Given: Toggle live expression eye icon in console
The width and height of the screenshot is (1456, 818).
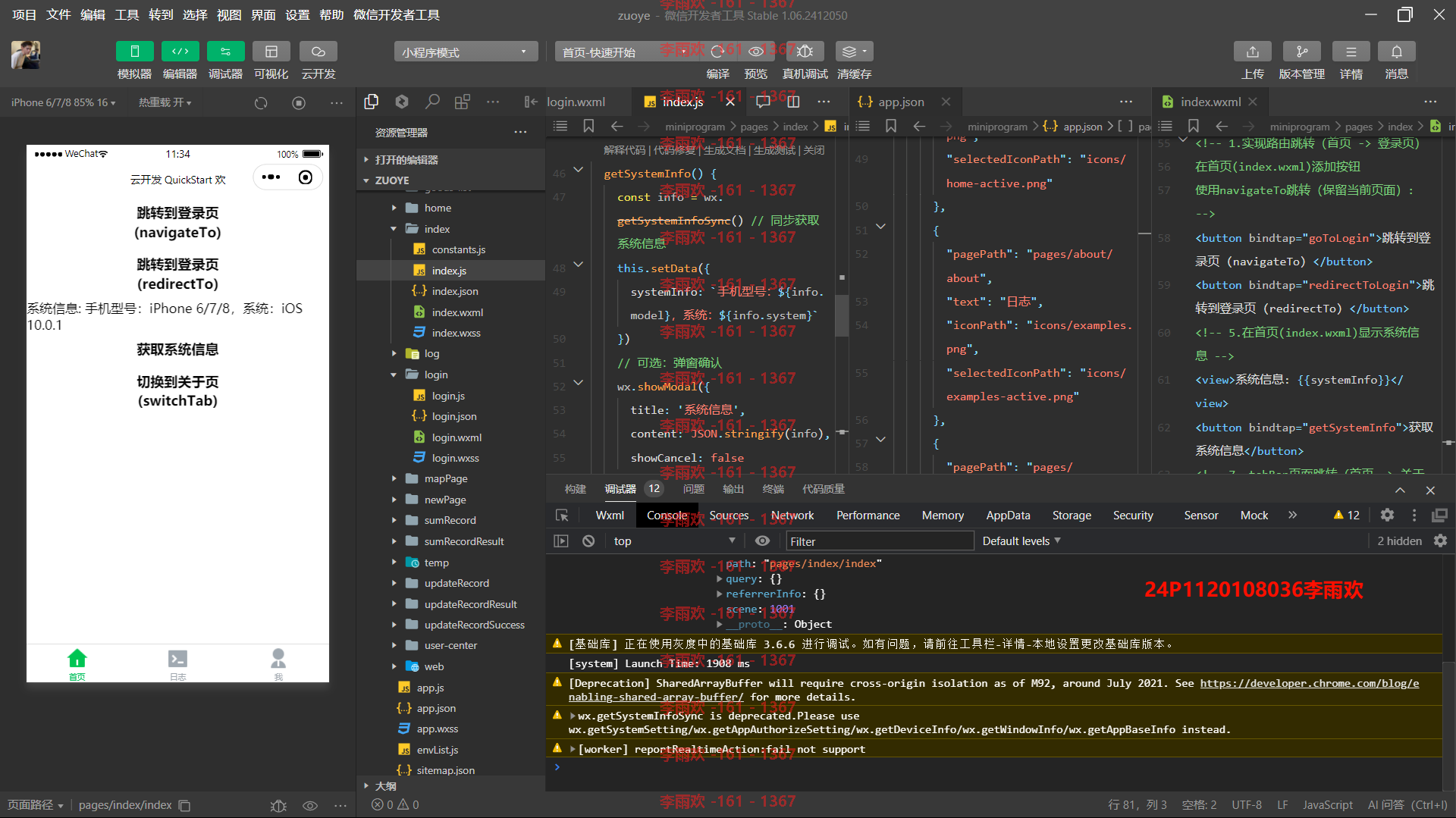Looking at the screenshot, I should (762, 541).
